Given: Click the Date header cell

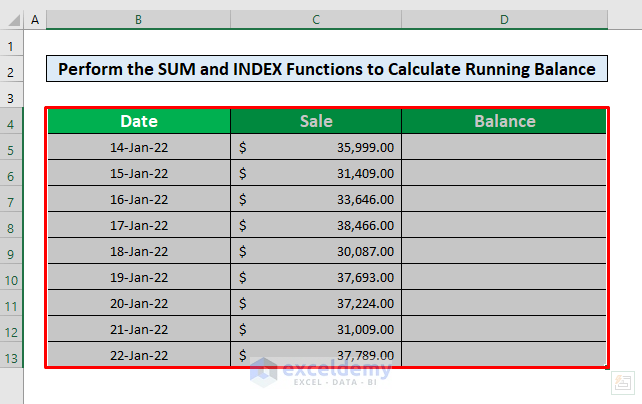Looking at the screenshot, I should point(138,122).
